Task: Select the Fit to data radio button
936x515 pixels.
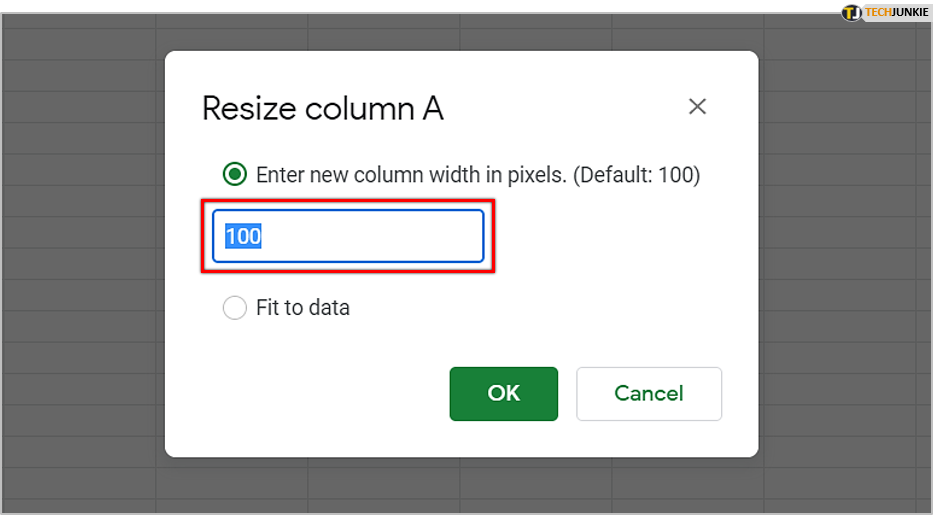Action: pos(235,307)
